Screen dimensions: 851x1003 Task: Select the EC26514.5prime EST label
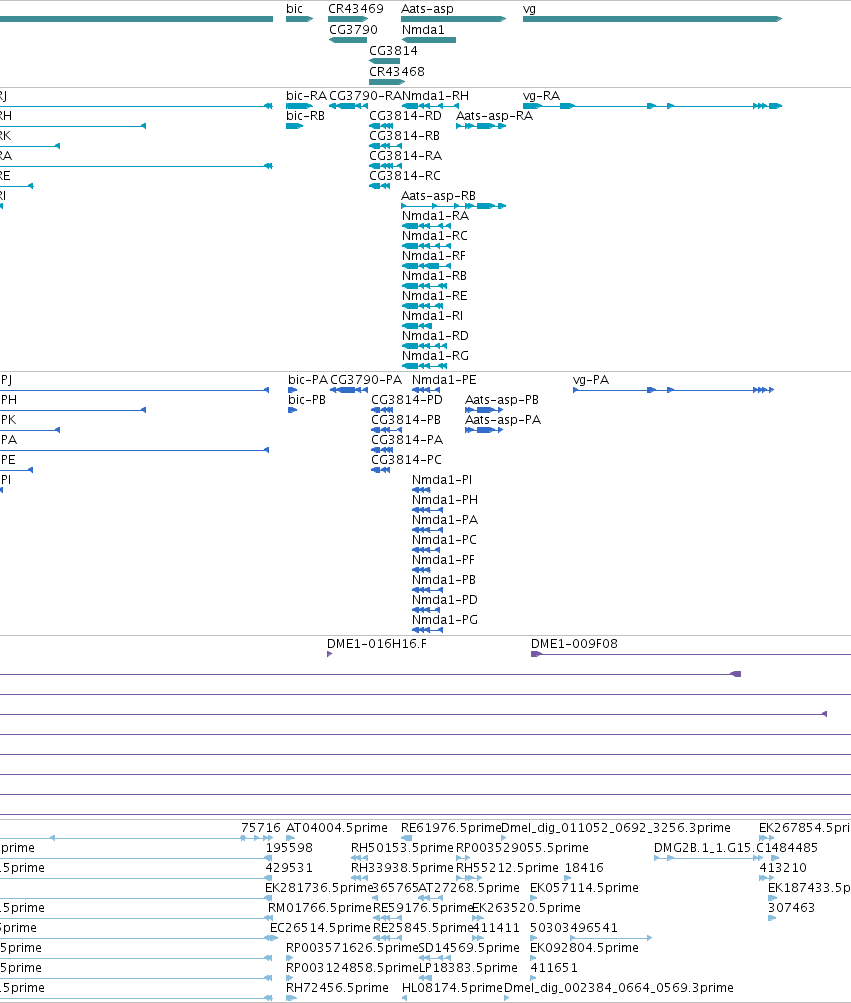point(320,928)
